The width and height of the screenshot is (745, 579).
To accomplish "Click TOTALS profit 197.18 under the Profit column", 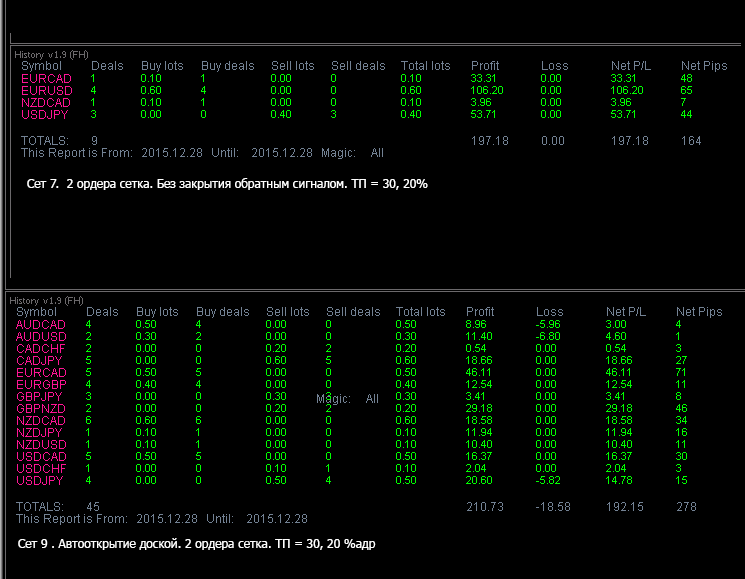I will [x=489, y=141].
